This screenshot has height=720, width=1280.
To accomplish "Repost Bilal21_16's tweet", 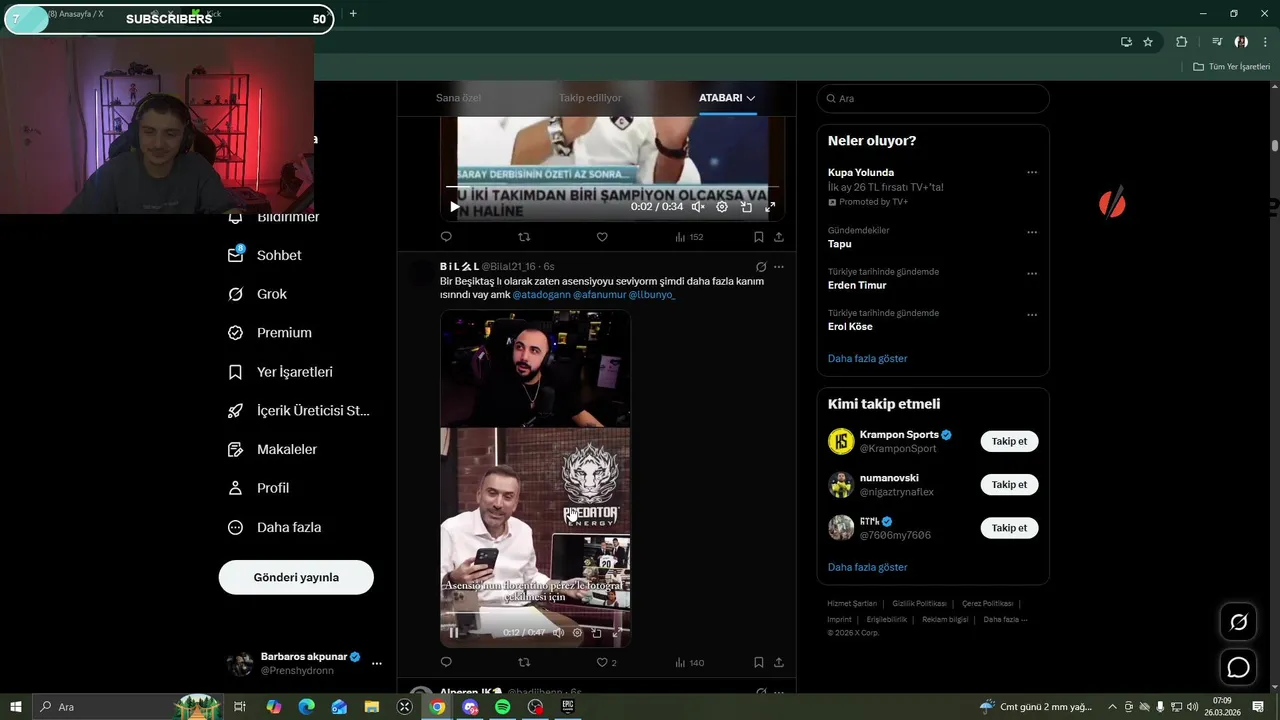I will coord(524,662).
